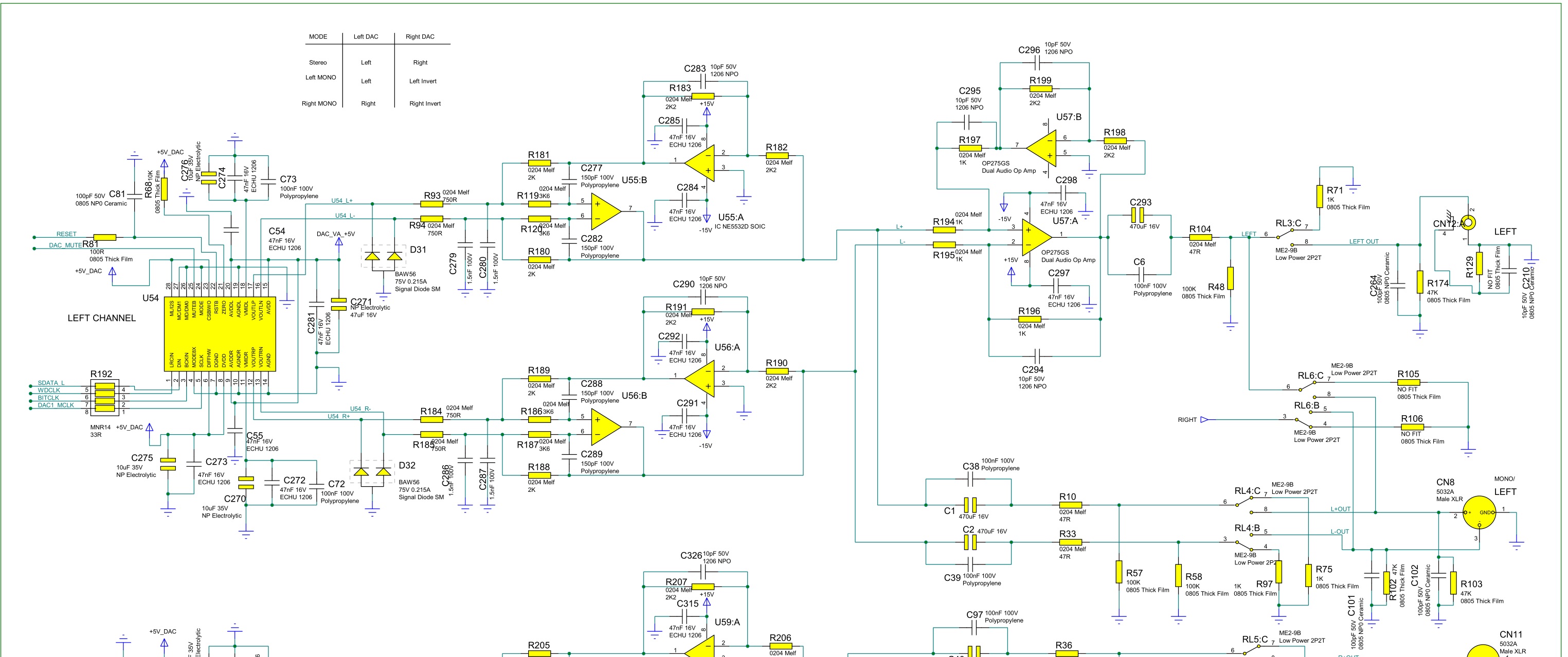
Task: Click the U55:A op-amp triangle symbol
Action: pyautogui.click(x=699, y=163)
